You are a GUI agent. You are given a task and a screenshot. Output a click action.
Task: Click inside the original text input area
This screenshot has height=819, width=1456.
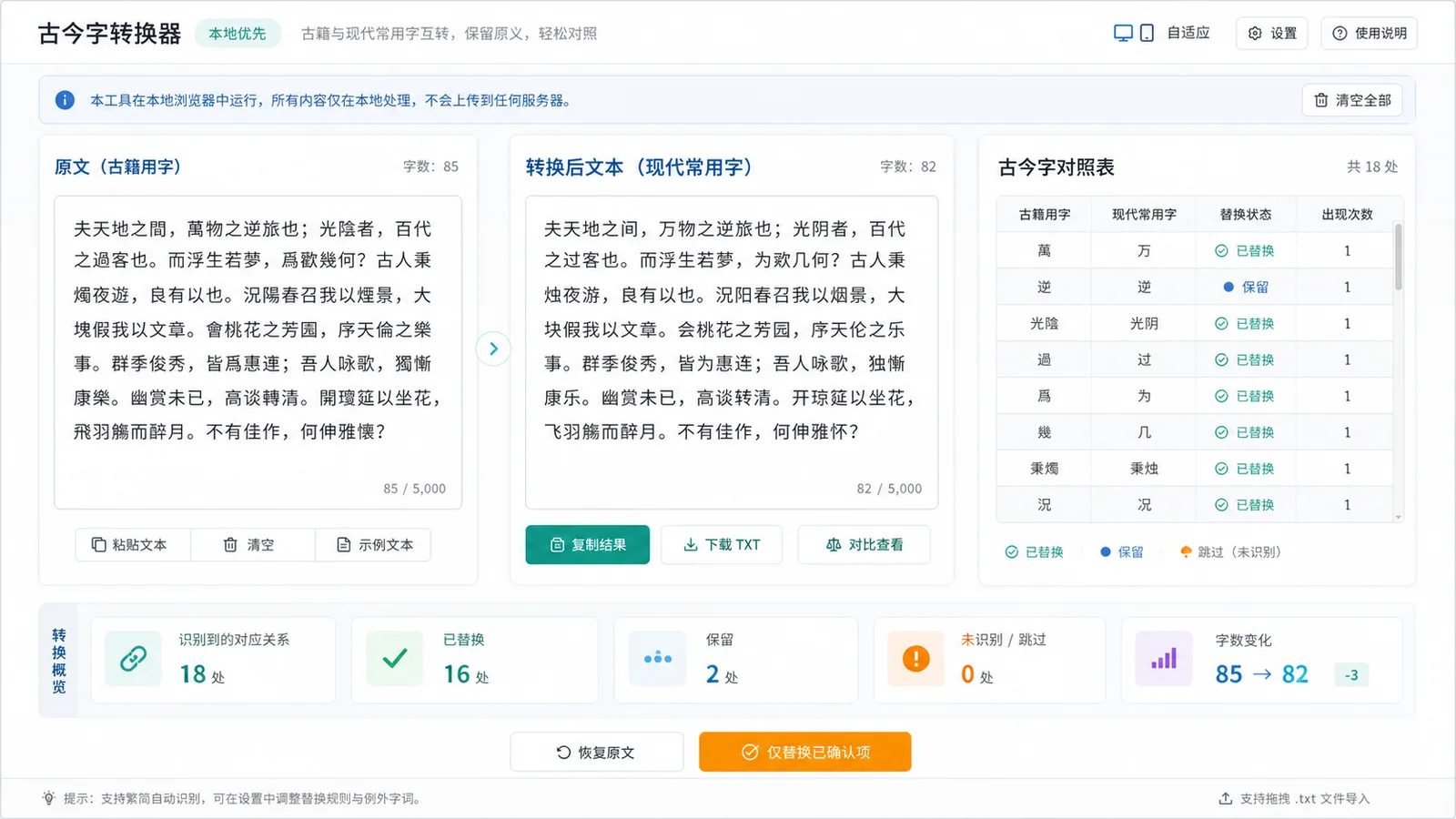pos(258,352)
